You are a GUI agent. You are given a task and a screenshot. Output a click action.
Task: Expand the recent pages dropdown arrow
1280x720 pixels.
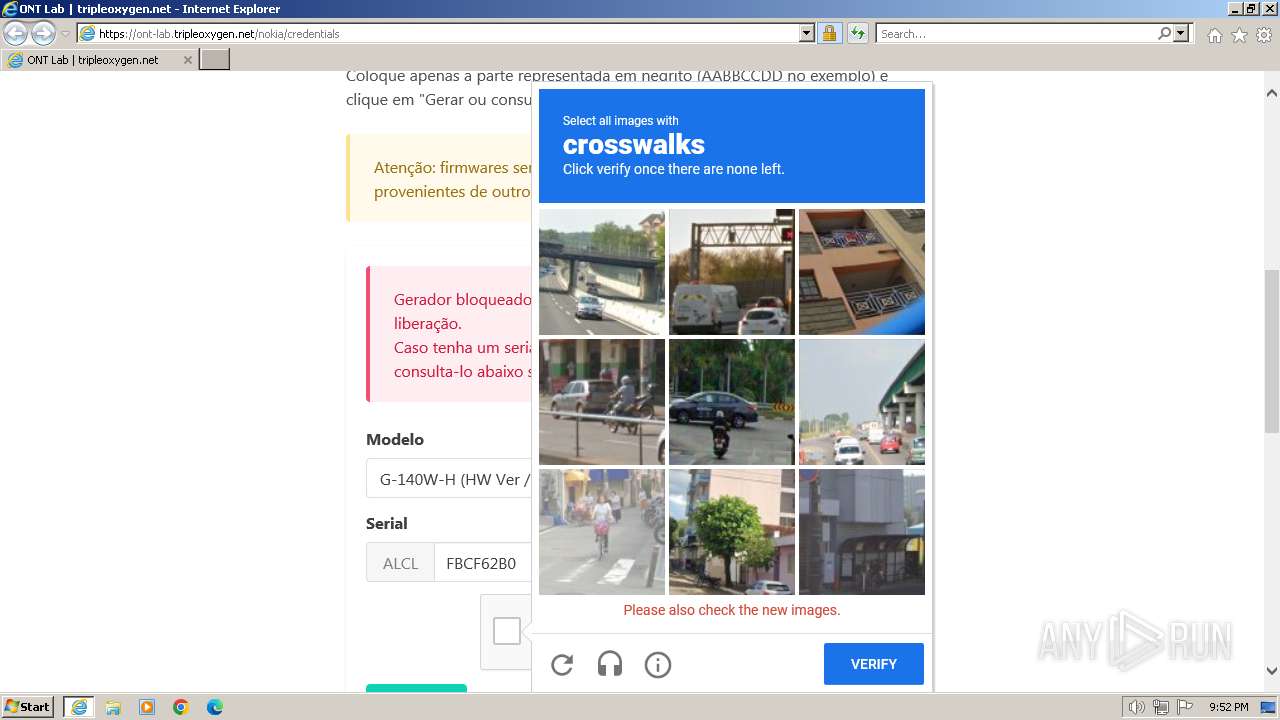pos(66,34)
